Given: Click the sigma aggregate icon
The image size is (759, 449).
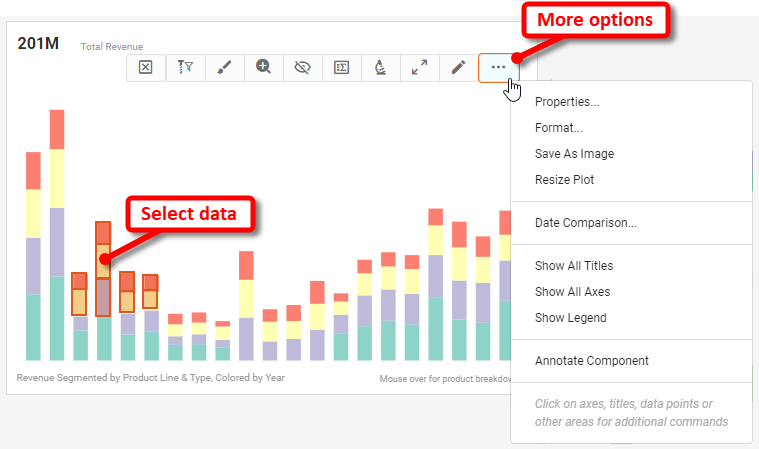Looking at the screenshot, I should click(341, 67).
